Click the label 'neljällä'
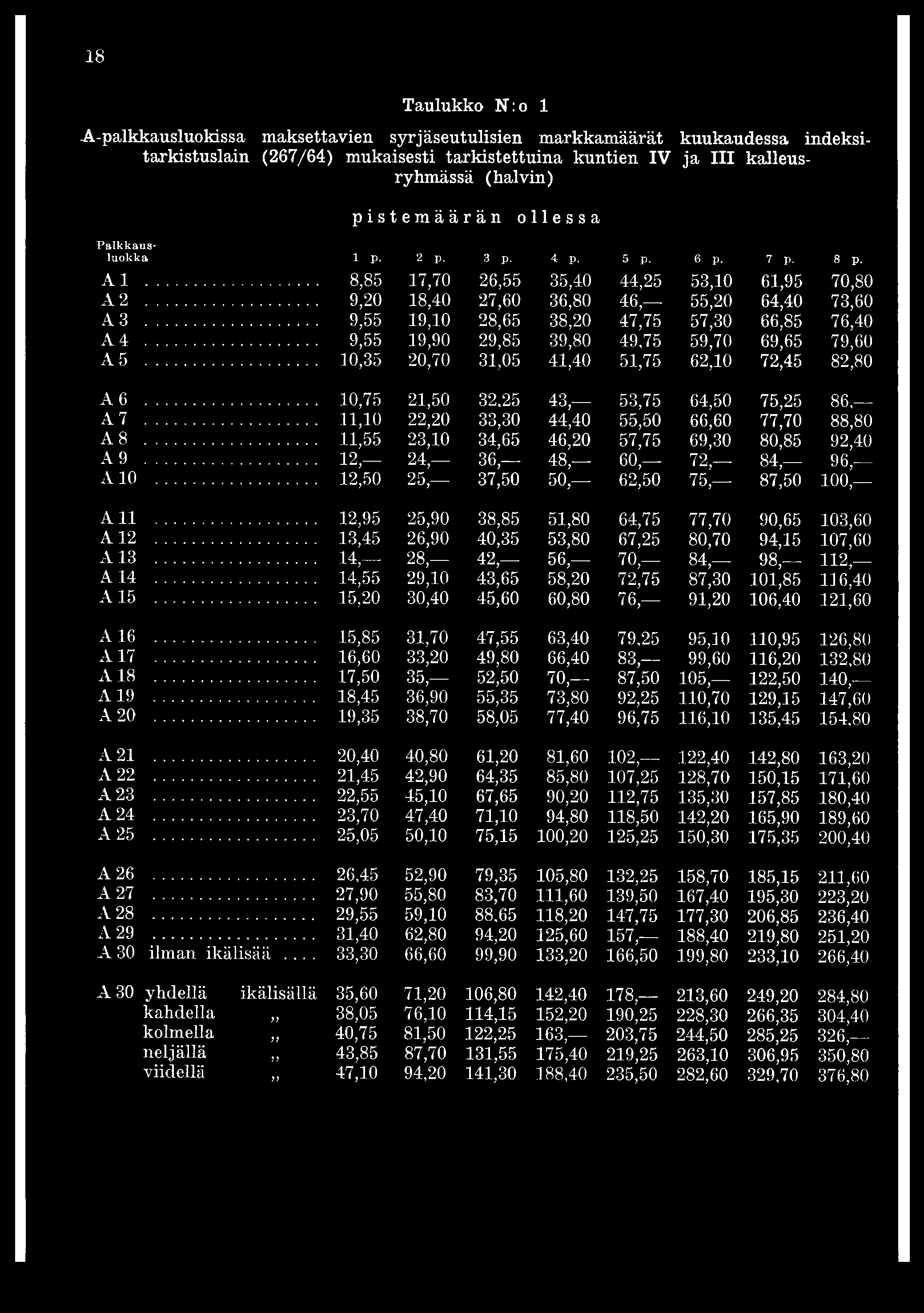Screen dimensions: 924x1313 (175, 1053)
